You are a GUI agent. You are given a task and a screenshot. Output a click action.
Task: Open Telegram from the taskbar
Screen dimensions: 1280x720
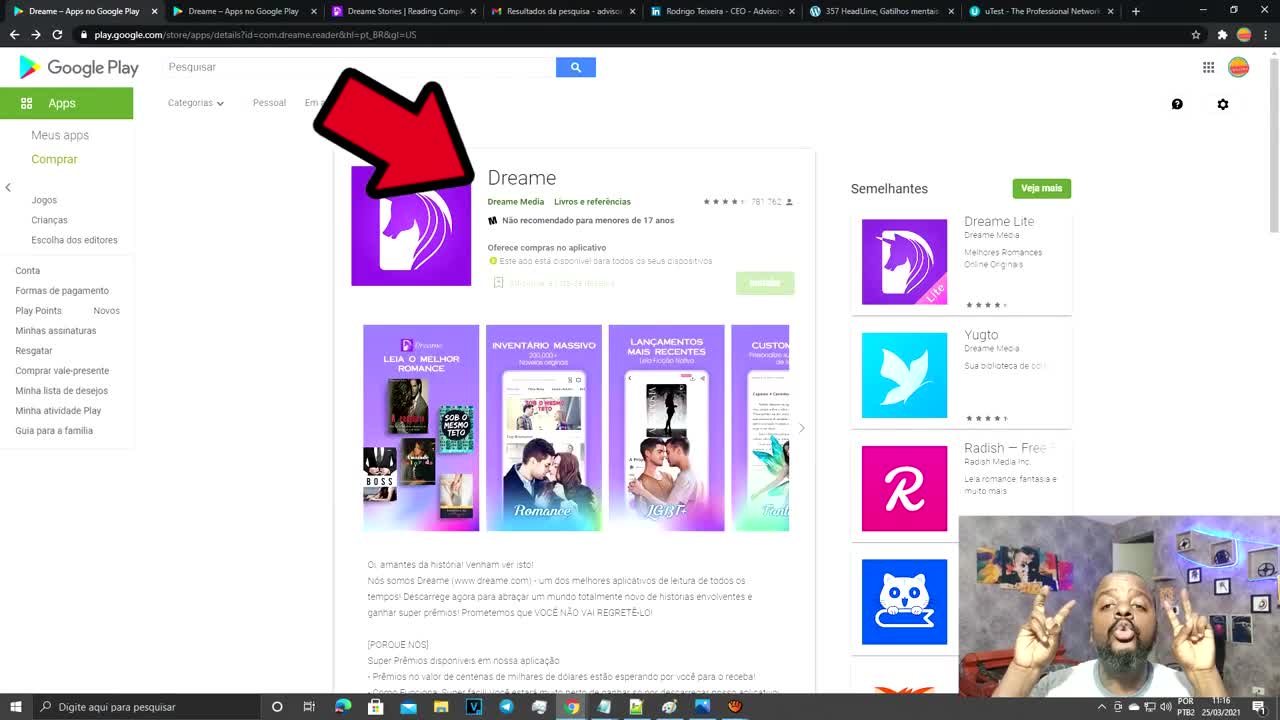tap(506, 707)
